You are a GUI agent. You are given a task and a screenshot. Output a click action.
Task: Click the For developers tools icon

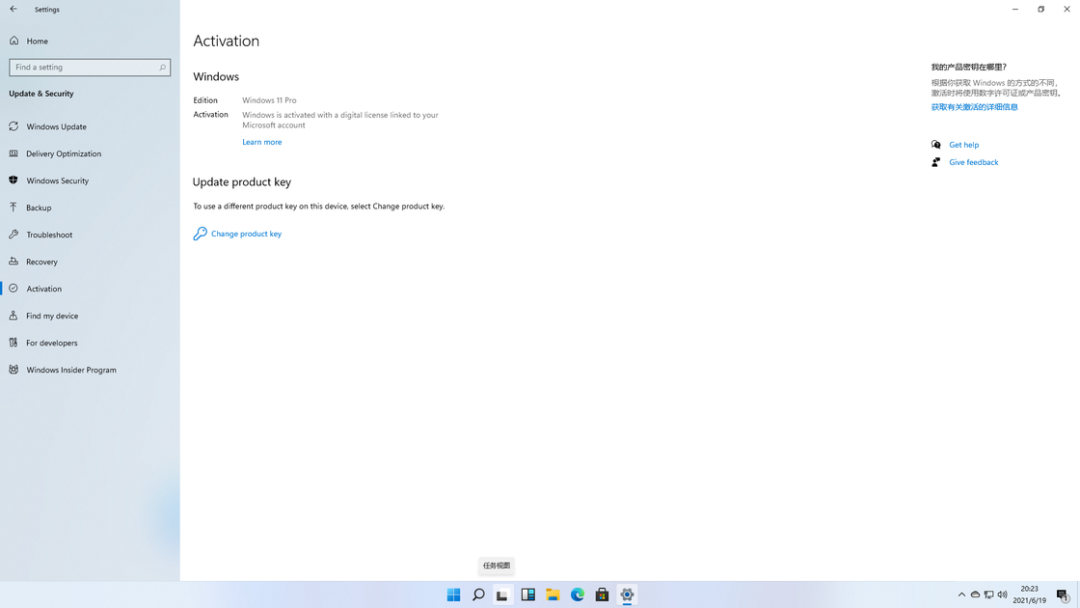(13, 343)
